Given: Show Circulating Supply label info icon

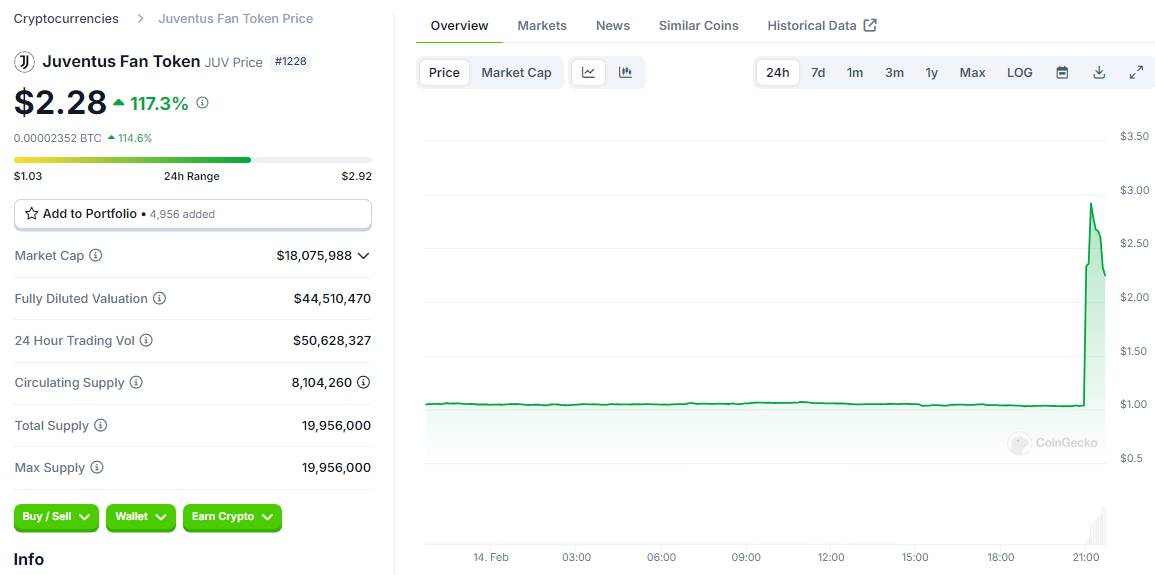Looking at the screenshot, I should pyautogui.click(x=136, y=382).
